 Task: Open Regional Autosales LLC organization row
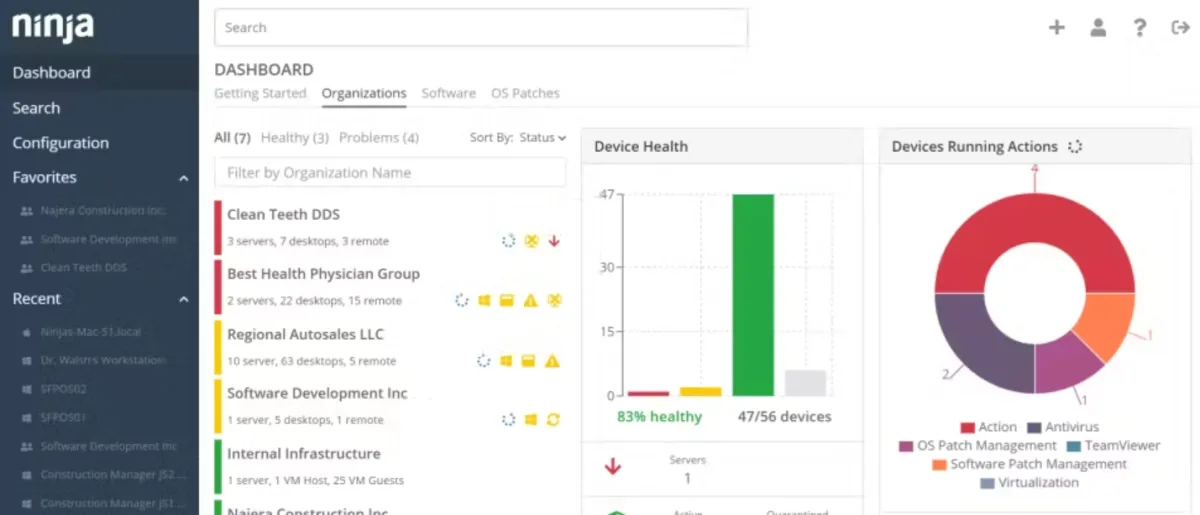[390, 347]
